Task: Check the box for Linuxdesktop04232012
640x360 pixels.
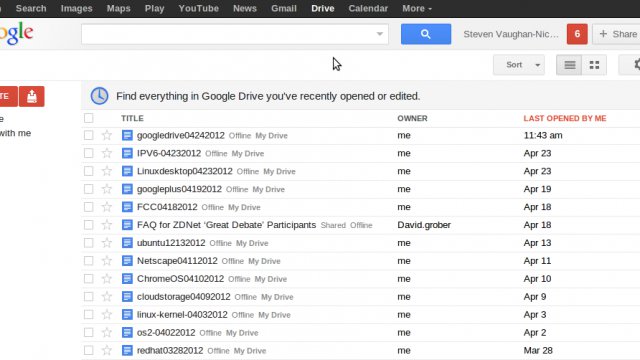Action: point(89,171)
